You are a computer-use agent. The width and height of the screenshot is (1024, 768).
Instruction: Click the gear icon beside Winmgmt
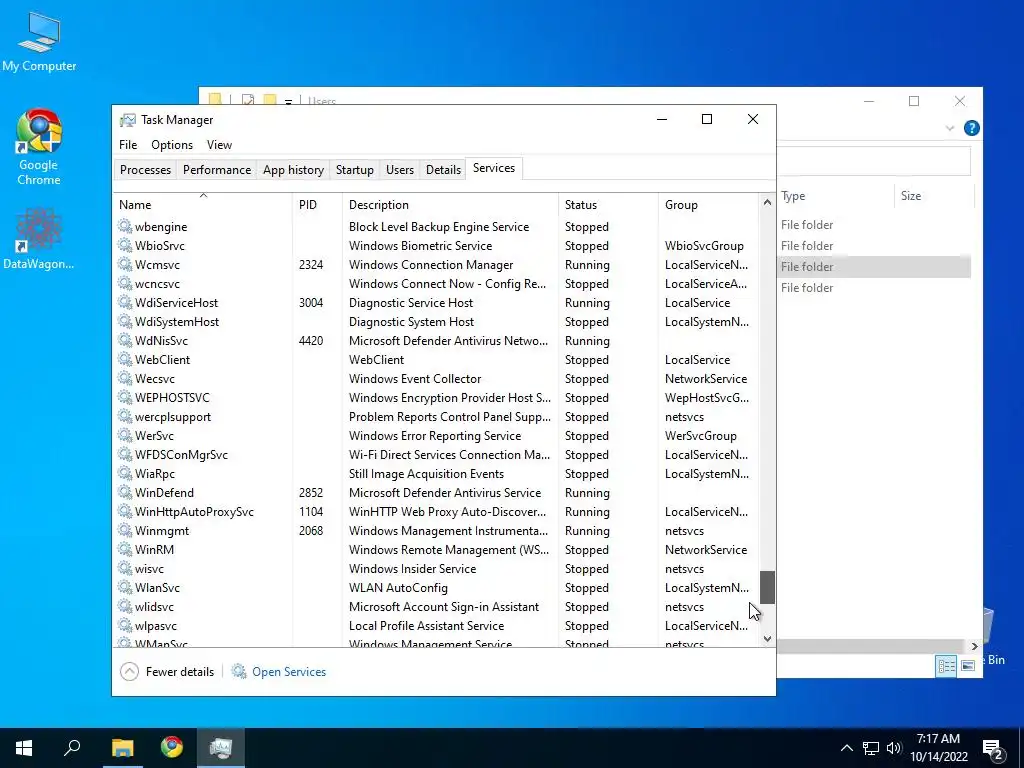125,530
